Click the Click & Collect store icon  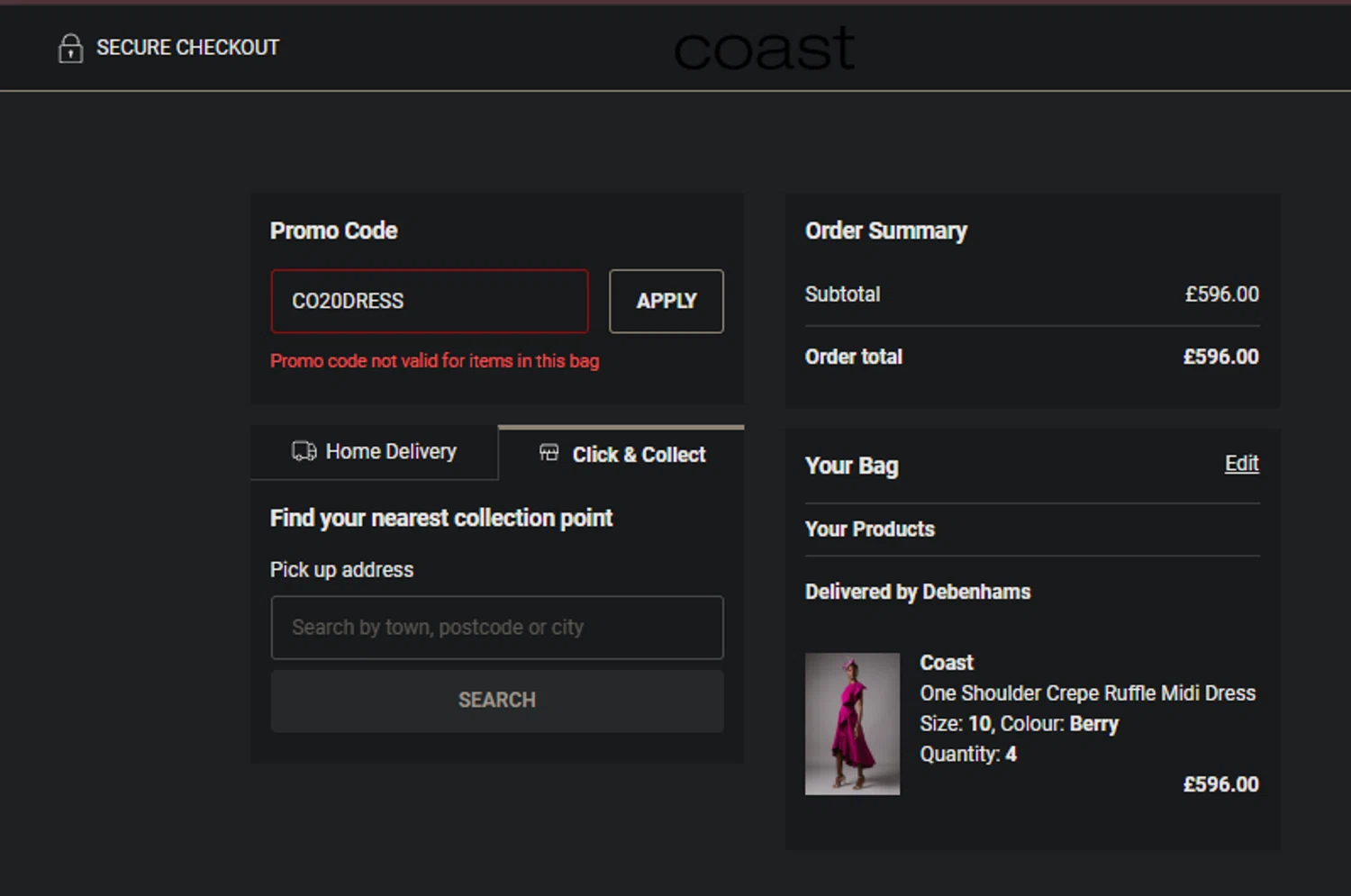(x=549, y=453)
